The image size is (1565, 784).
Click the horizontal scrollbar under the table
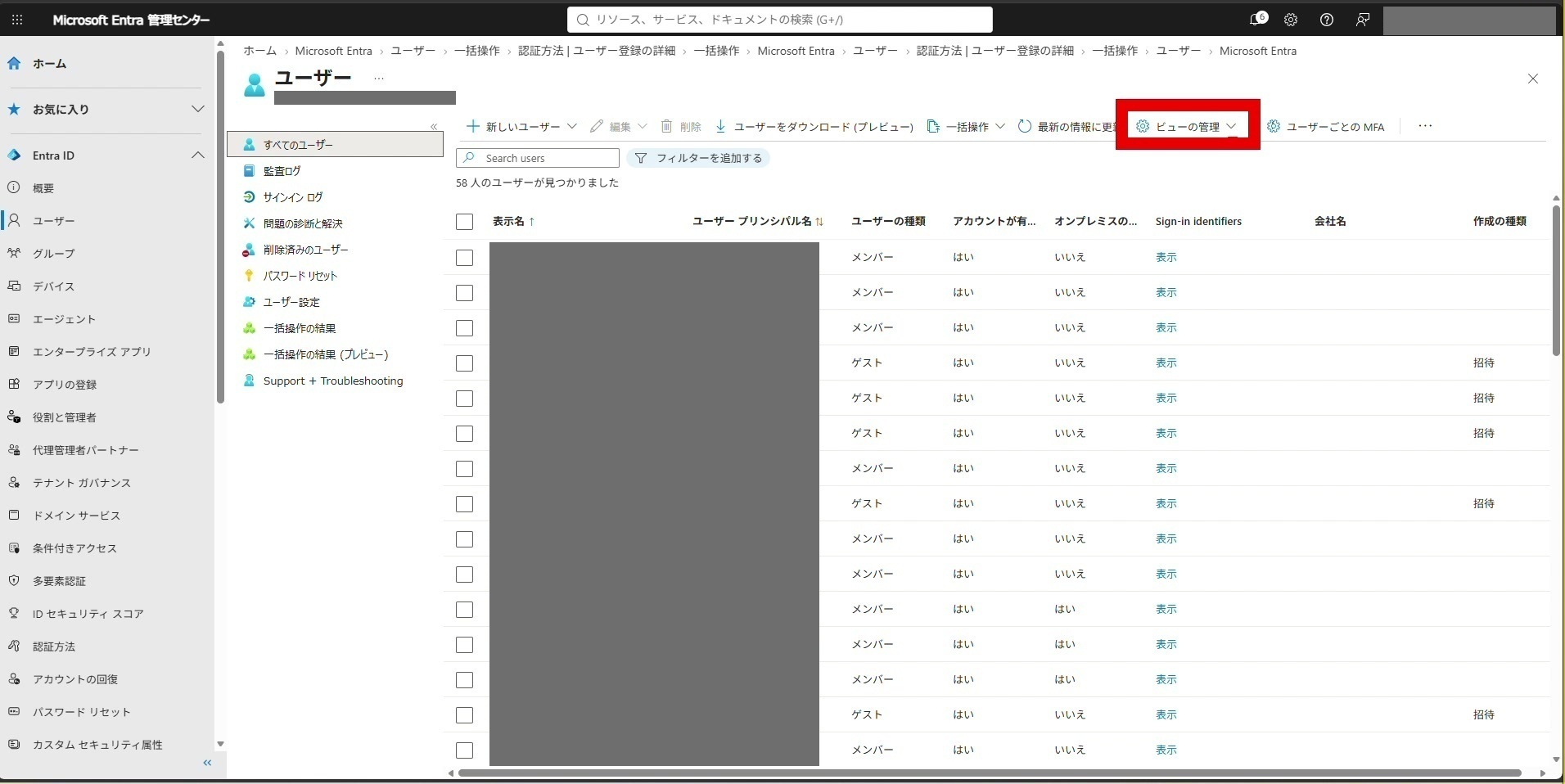(x=989, y=773)
